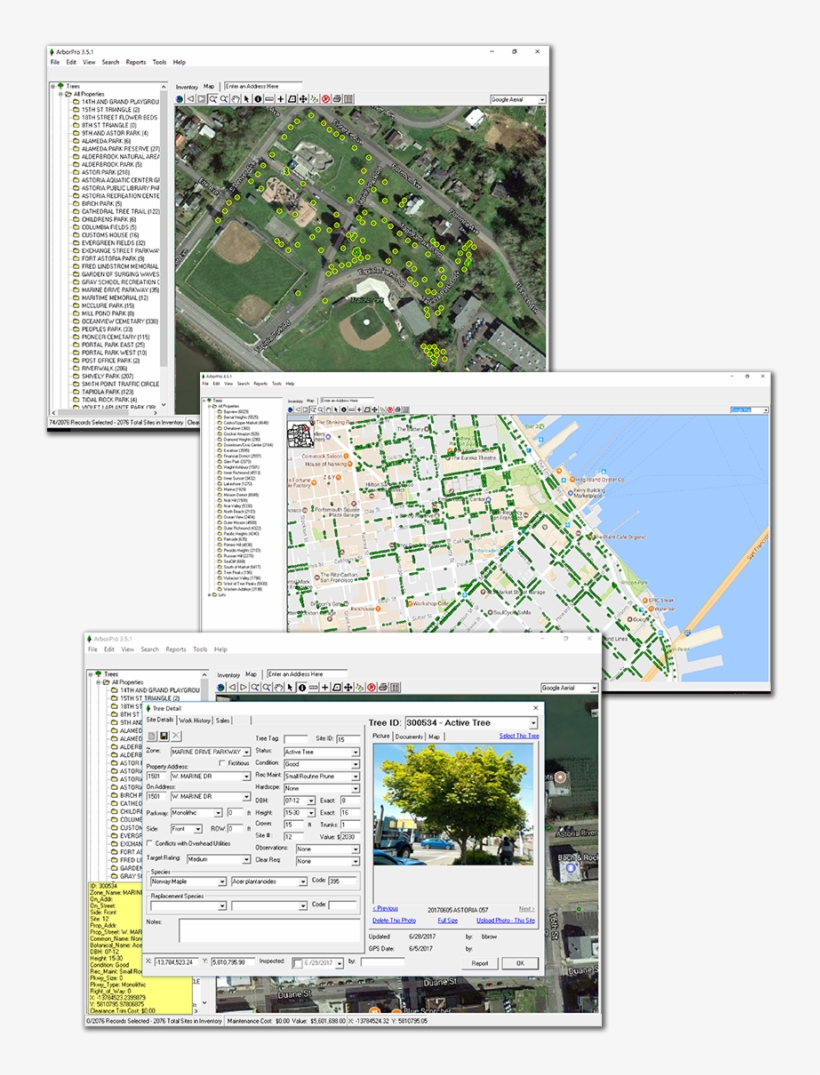This screenshot has height=1075, width=820.
Task: Check Conflicts with Overhead Utilities
Action: pos(149,842)
